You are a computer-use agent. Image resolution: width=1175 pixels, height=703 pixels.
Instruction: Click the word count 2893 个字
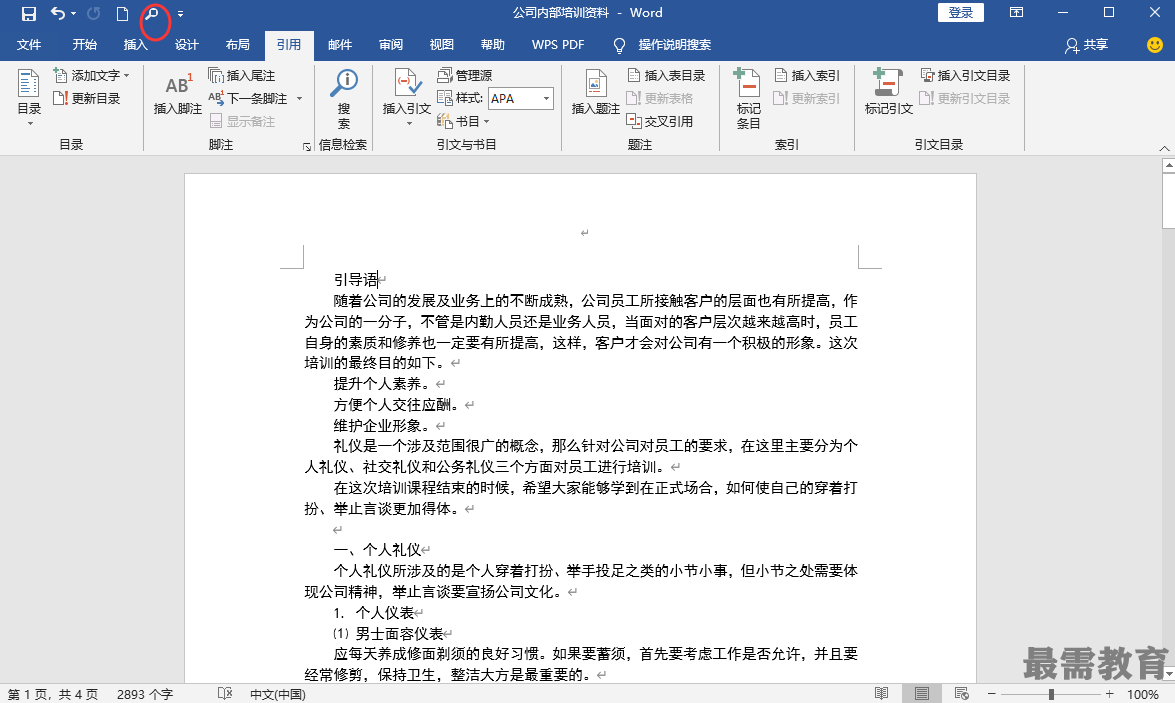pos(145,695)
